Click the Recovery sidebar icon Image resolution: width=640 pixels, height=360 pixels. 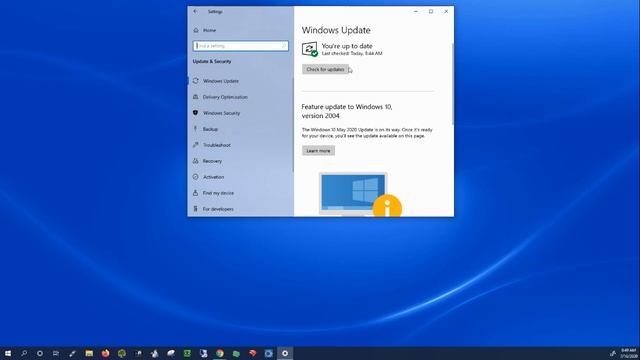196,161
